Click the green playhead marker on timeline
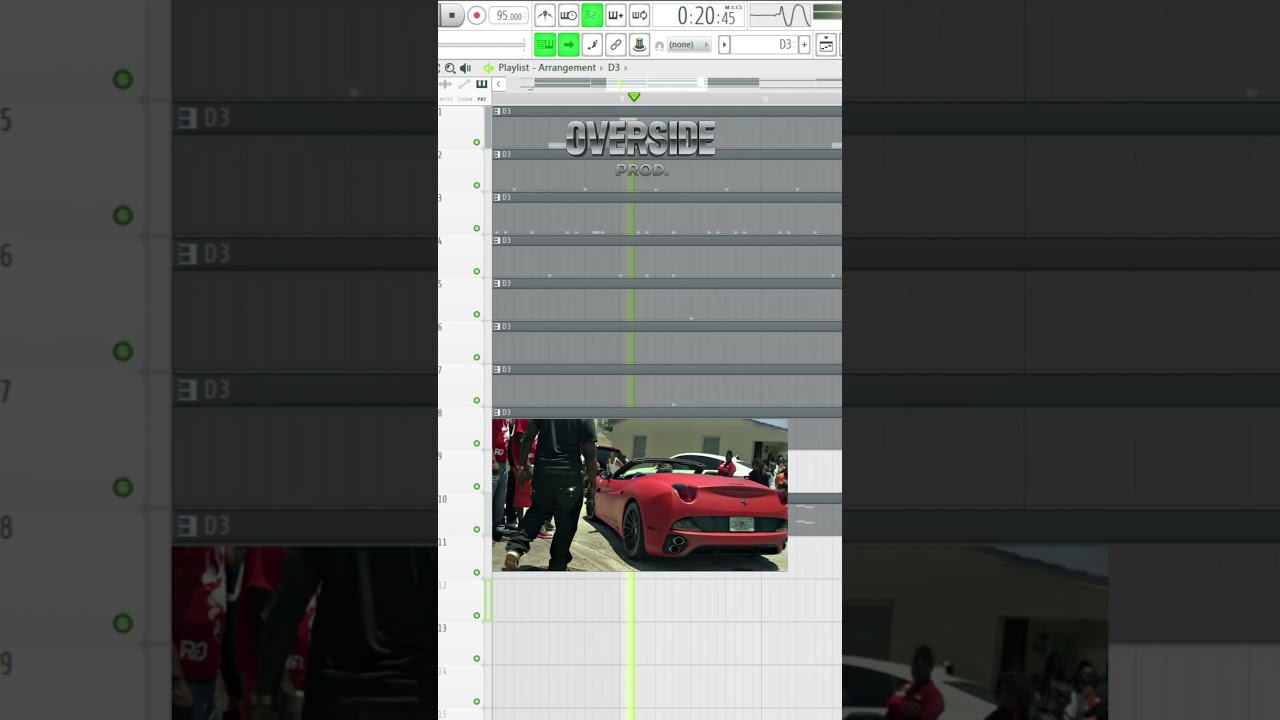 [x=633, y=97]
